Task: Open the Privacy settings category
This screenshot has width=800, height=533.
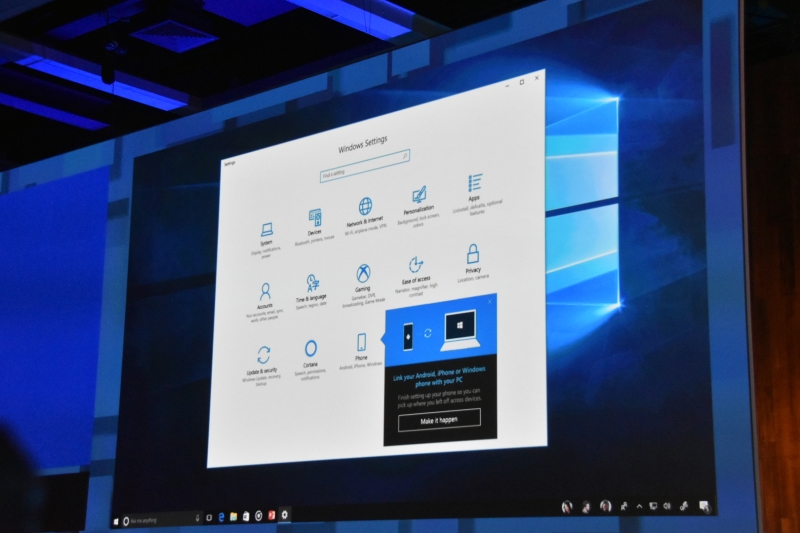Action: click(x=473, y=263)
